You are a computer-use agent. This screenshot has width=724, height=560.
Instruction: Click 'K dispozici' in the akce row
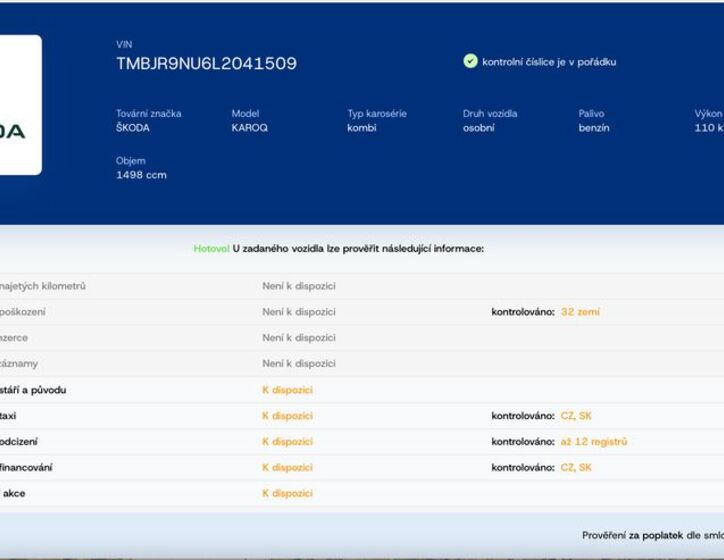pos(287,494)
